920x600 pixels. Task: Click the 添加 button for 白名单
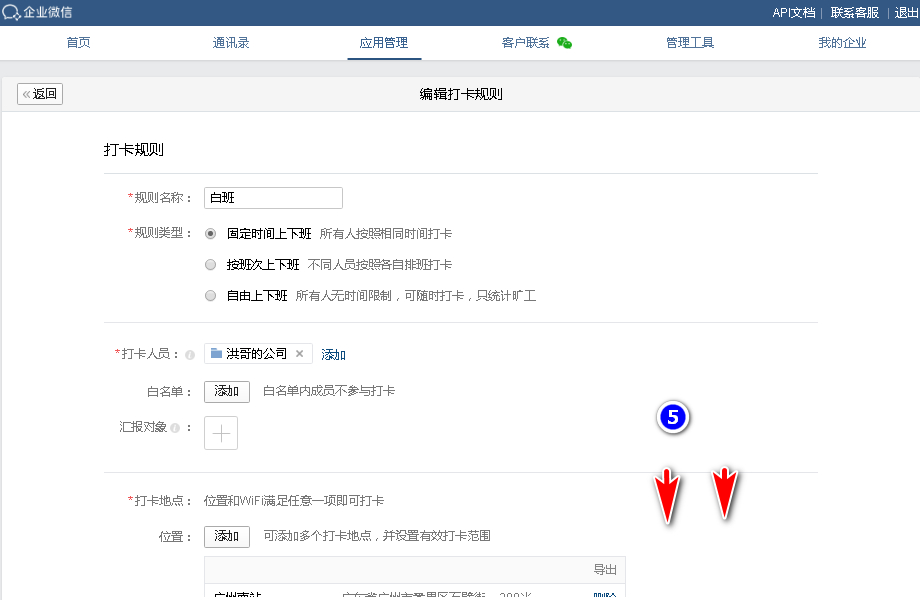[226, 392]
